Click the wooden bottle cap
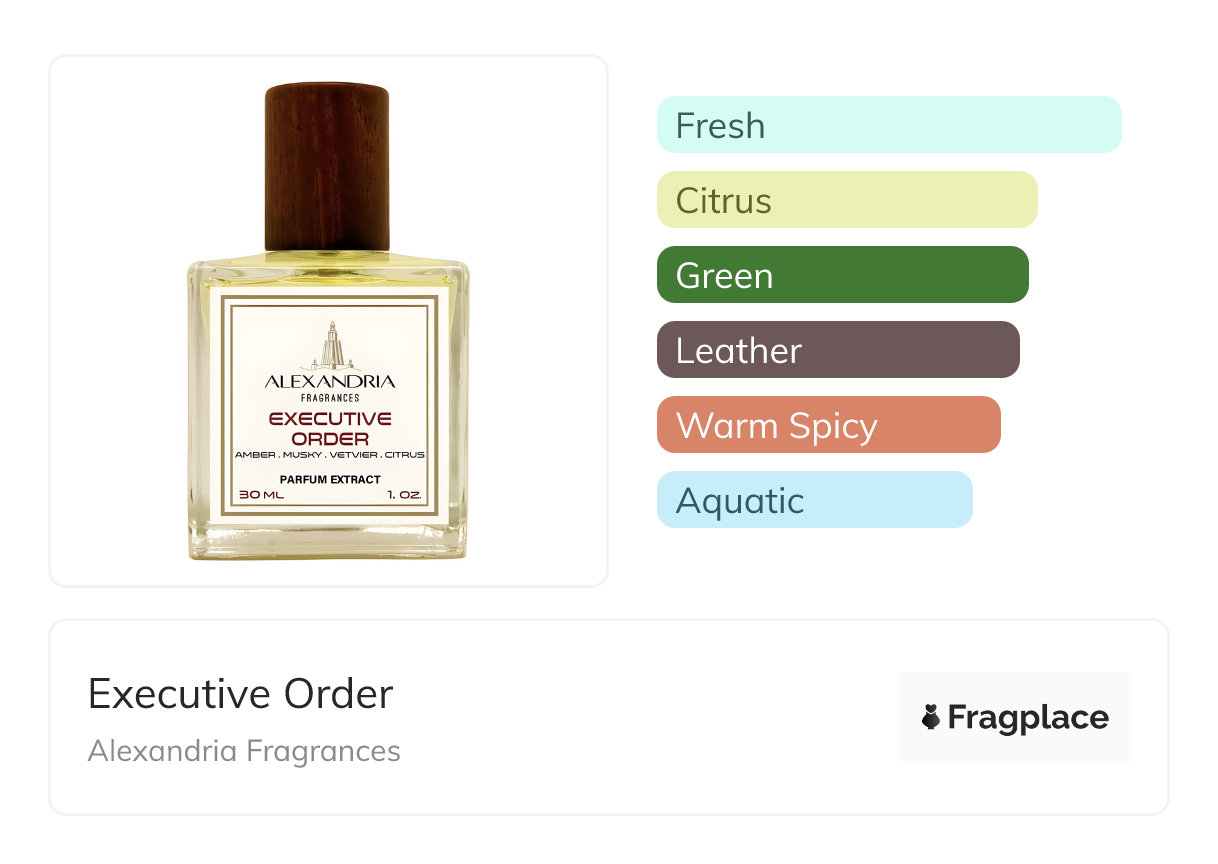The width and height of the screenshot is (1218, 864). pos(327,166)
